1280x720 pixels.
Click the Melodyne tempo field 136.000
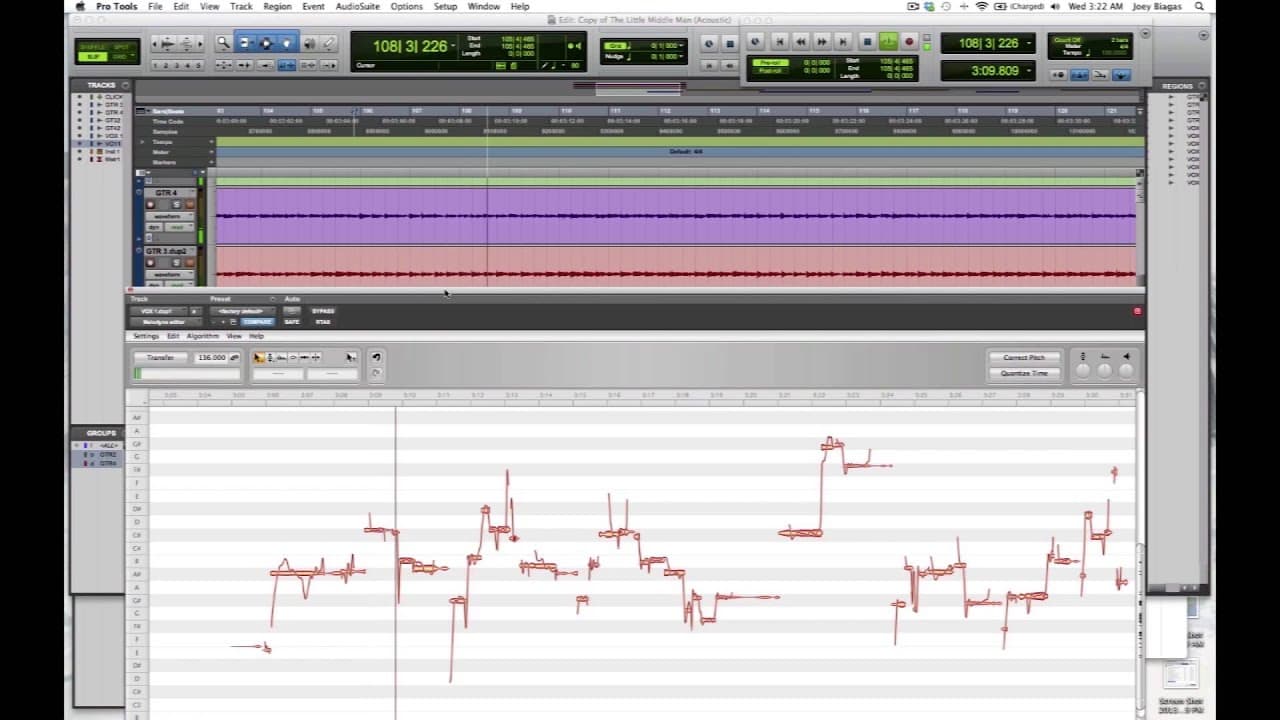click(x=212, y=358)
